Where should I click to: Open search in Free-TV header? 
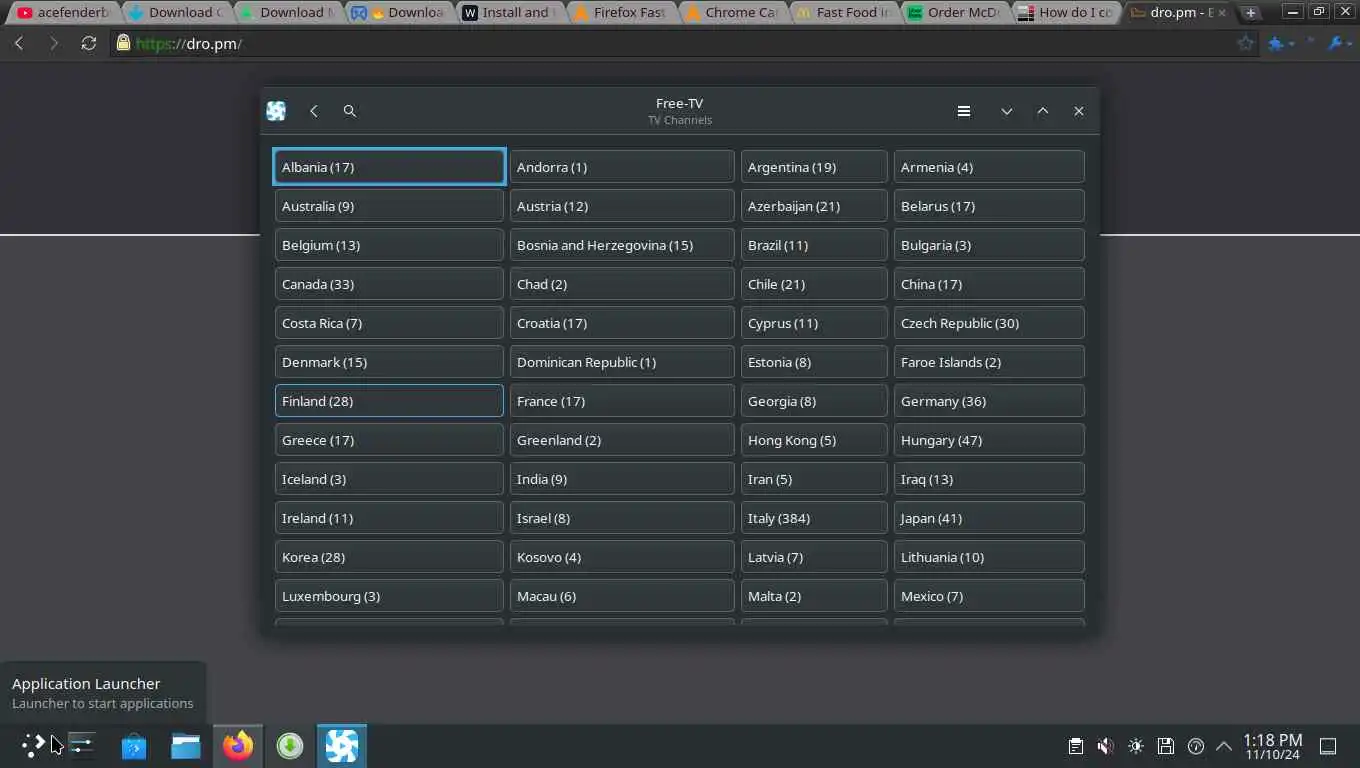350,111
